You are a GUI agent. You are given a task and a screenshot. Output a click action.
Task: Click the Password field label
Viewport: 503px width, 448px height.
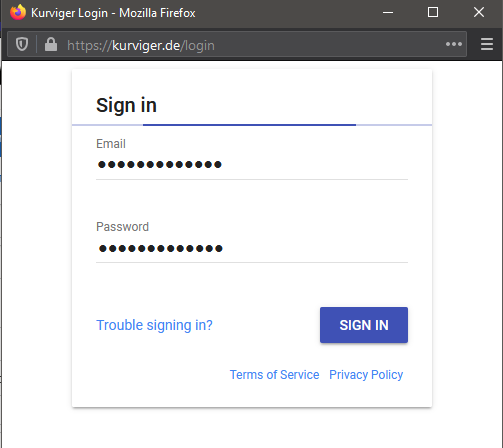122,227
